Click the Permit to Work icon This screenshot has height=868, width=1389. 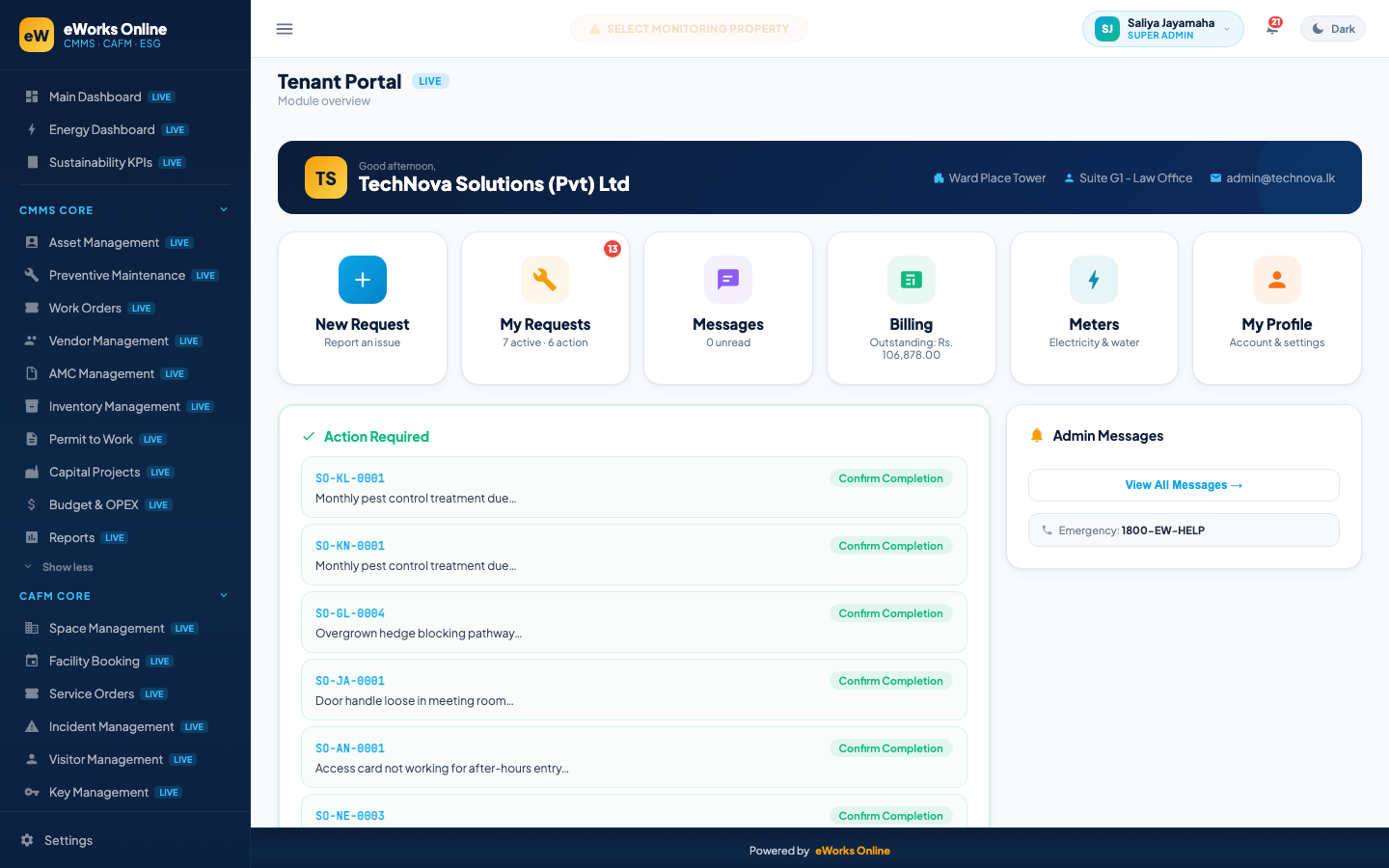pyautogui.click(x=32, y=439)
